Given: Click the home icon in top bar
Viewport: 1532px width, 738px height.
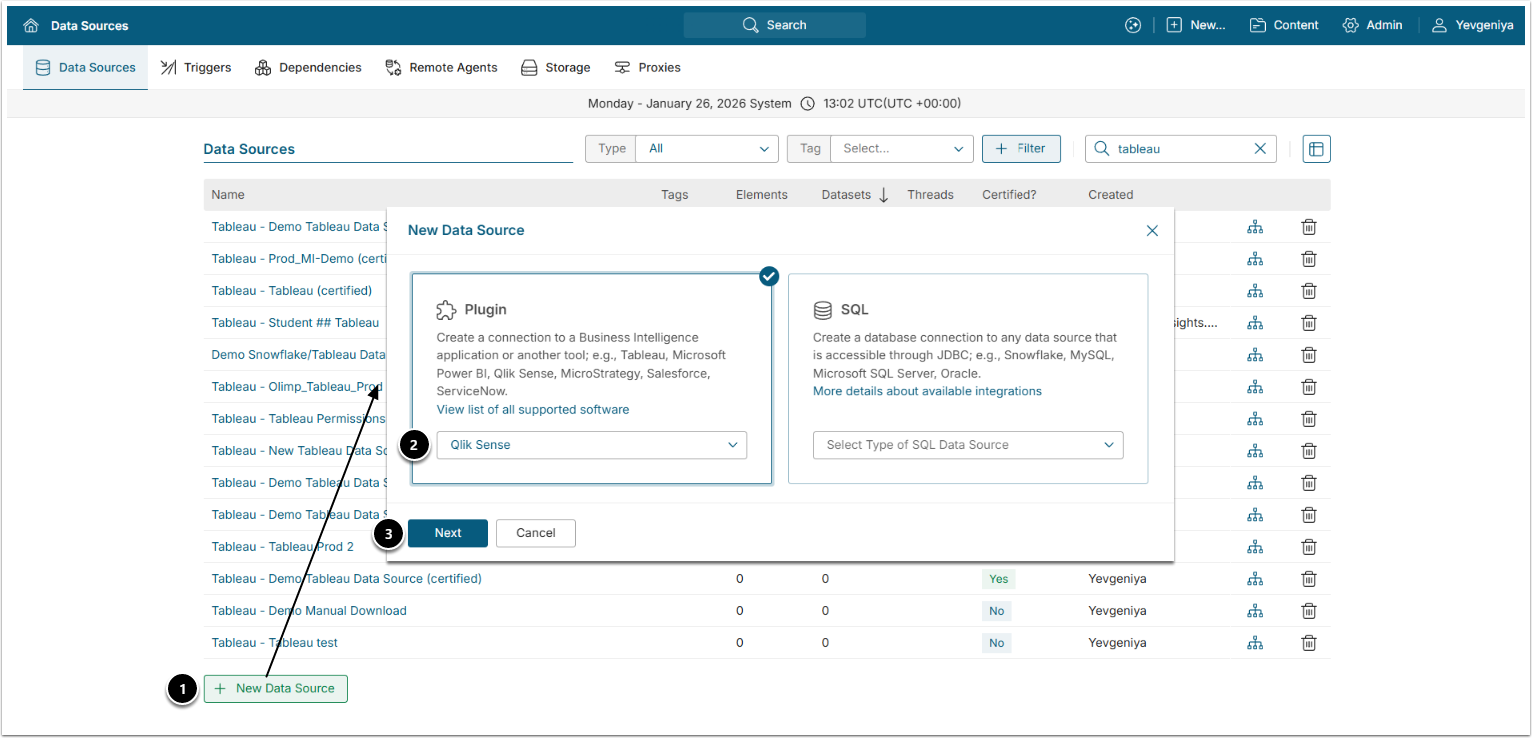Looking at the screenshot, I should pos(31,25).
